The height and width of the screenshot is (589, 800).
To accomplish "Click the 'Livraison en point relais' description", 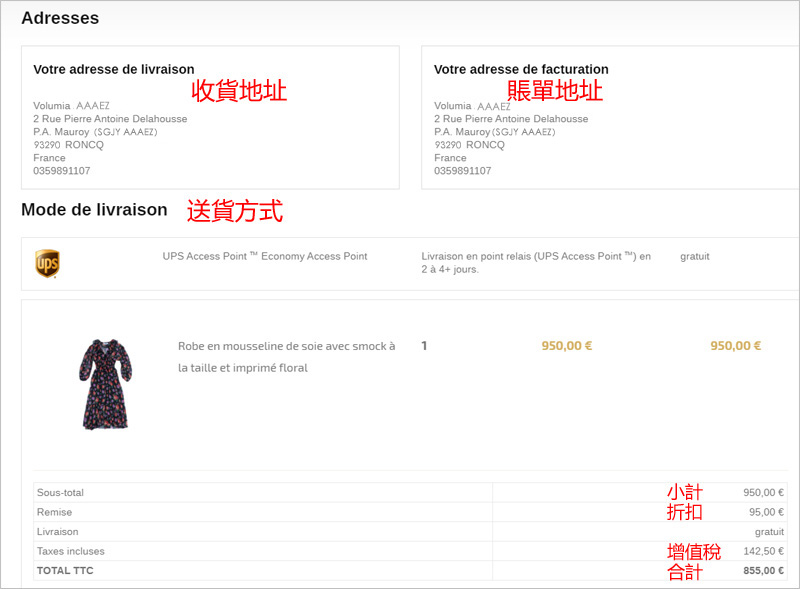I will point(536,263).
